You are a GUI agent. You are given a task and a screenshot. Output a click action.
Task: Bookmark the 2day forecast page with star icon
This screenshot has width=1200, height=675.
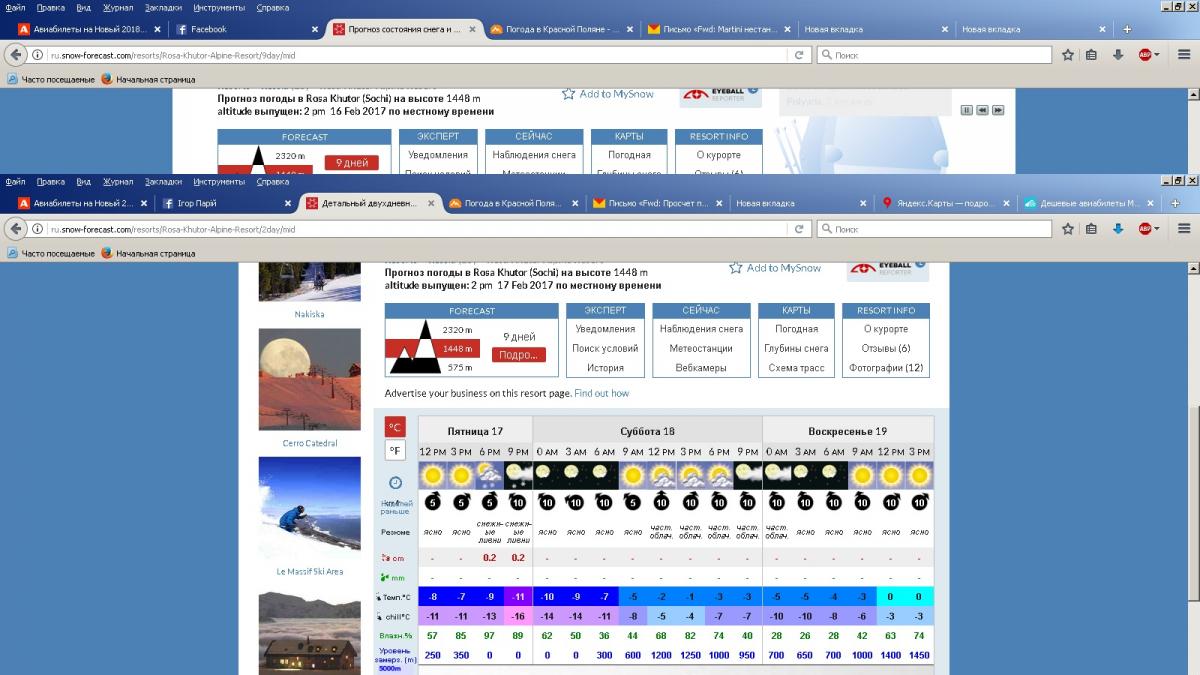(x=1068, y=229)
